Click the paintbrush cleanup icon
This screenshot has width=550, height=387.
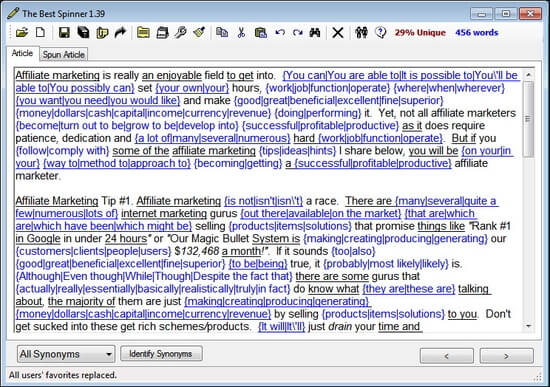coord(199,33)
